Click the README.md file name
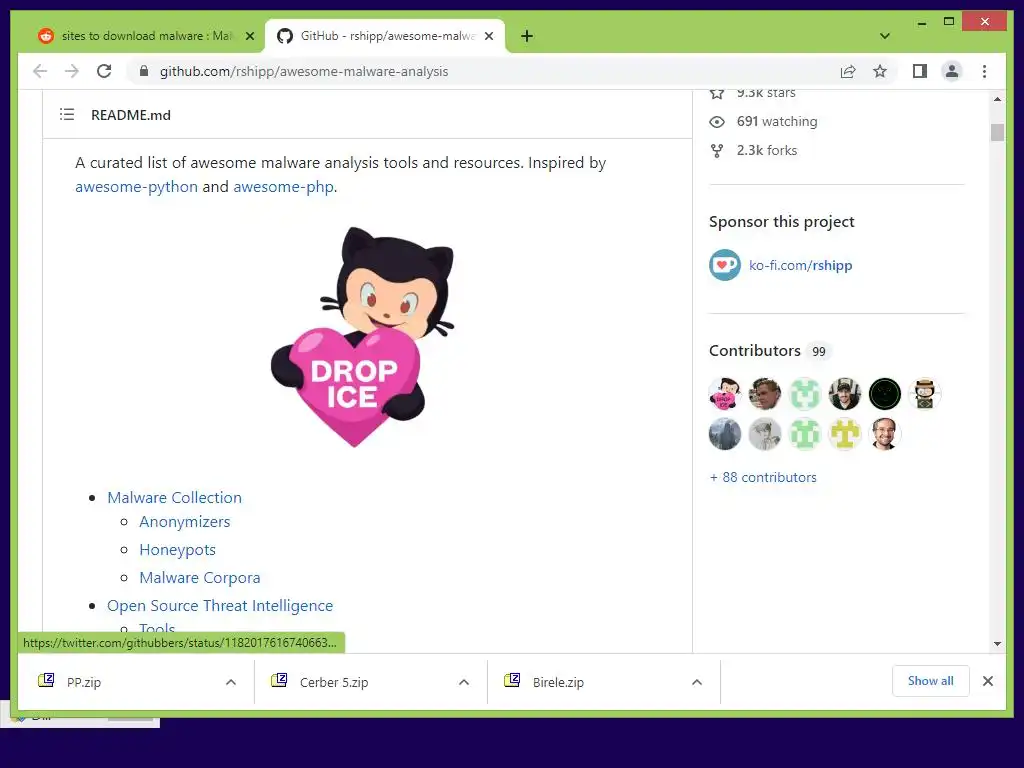The image size is (1024, 768). tap(131, 115)
